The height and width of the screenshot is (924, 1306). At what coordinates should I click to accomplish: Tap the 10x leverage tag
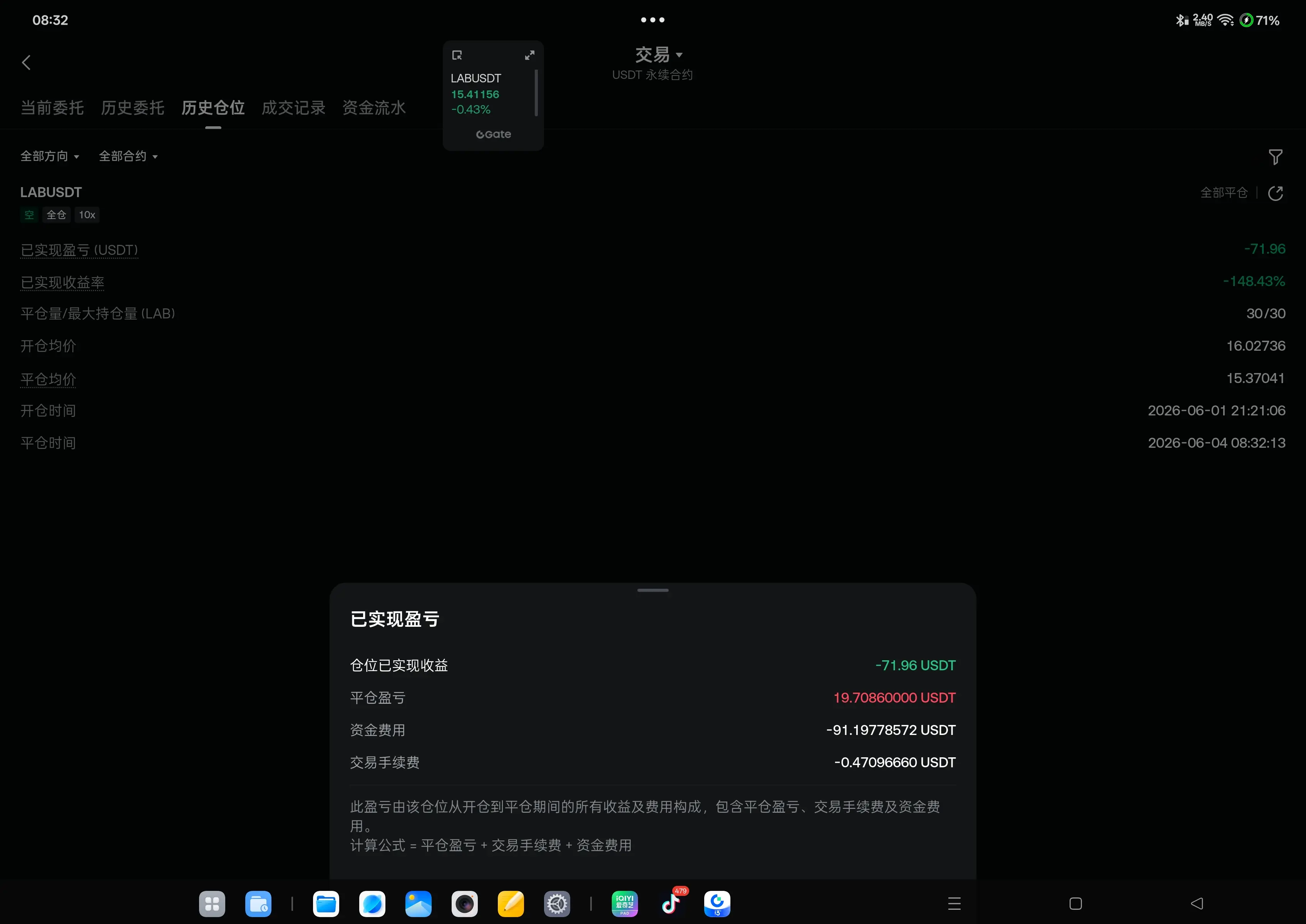[x=87, y=215]
